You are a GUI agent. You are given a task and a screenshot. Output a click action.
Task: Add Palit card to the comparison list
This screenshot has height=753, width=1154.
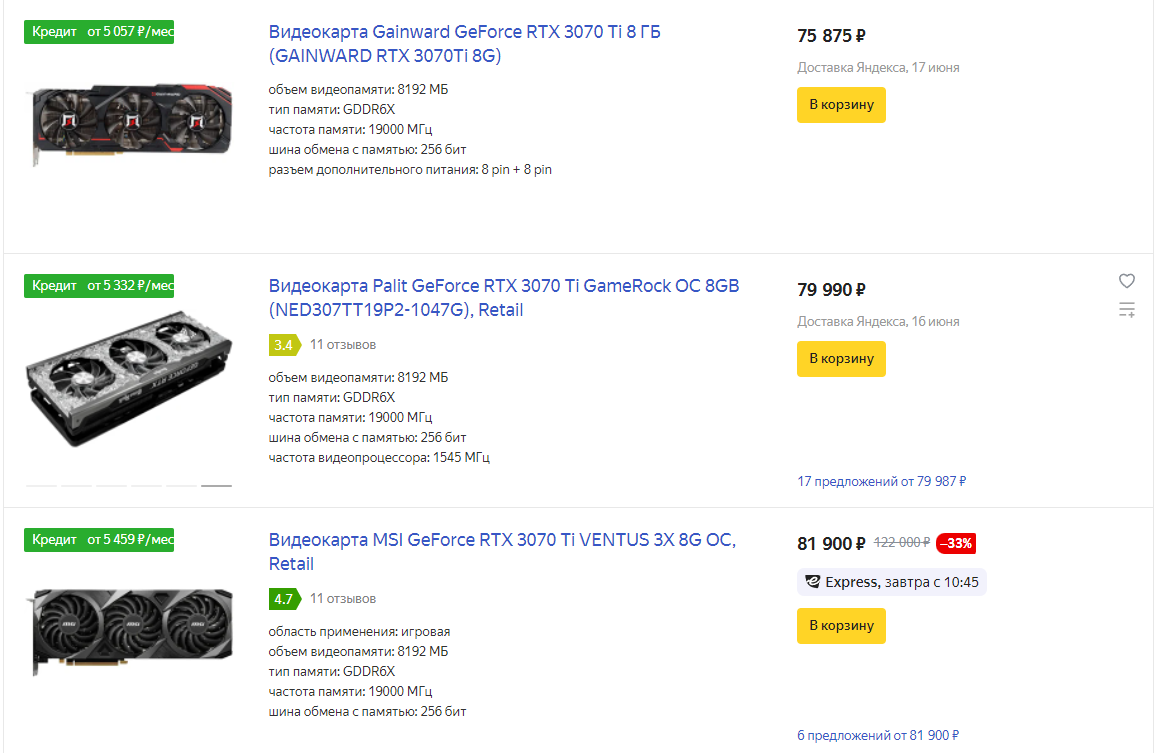[x=1127, y=310]
